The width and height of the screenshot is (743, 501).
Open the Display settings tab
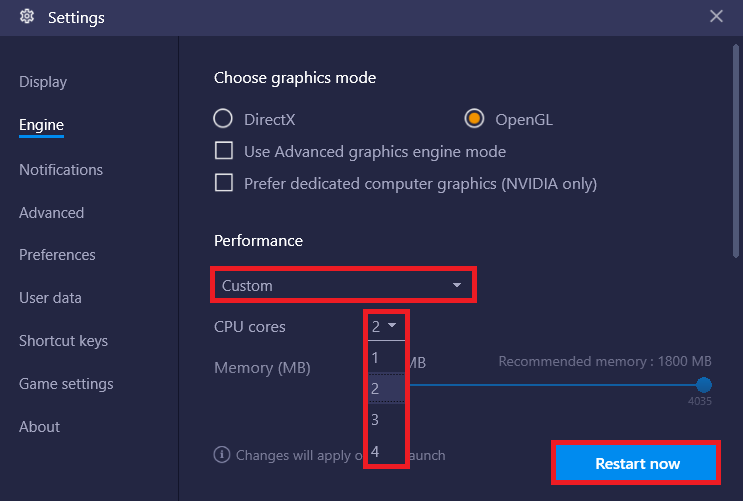(43, 82)
